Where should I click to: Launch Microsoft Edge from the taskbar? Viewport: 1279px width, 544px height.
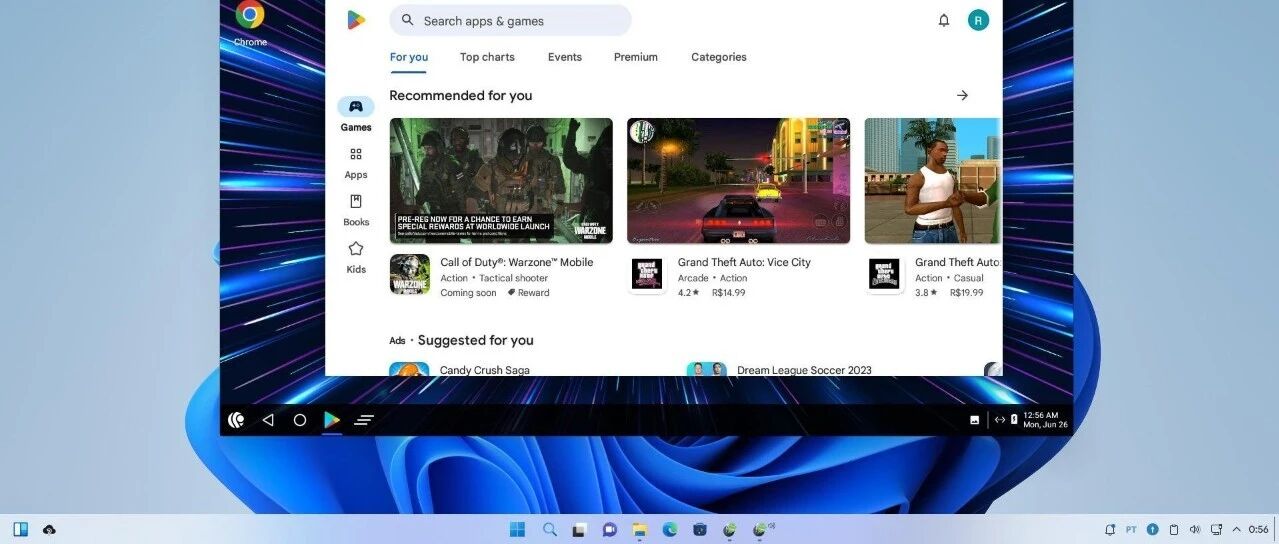[x=670, y=529]
